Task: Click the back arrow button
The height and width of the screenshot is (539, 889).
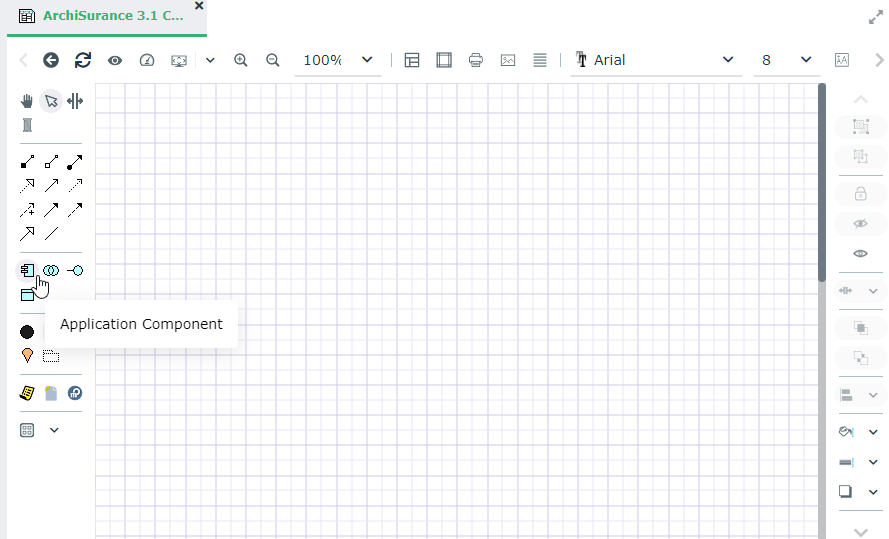Action: click(x=51, y=60)
